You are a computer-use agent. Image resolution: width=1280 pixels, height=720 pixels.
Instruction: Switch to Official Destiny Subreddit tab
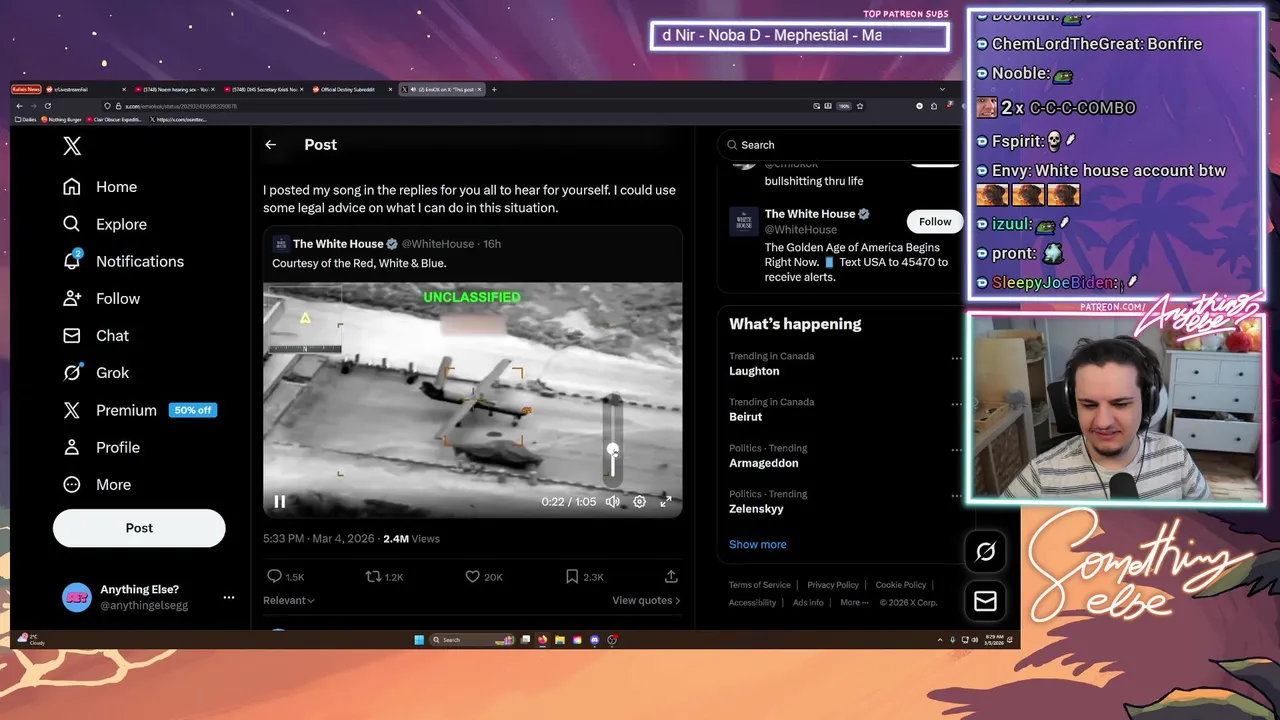[352, 89]
